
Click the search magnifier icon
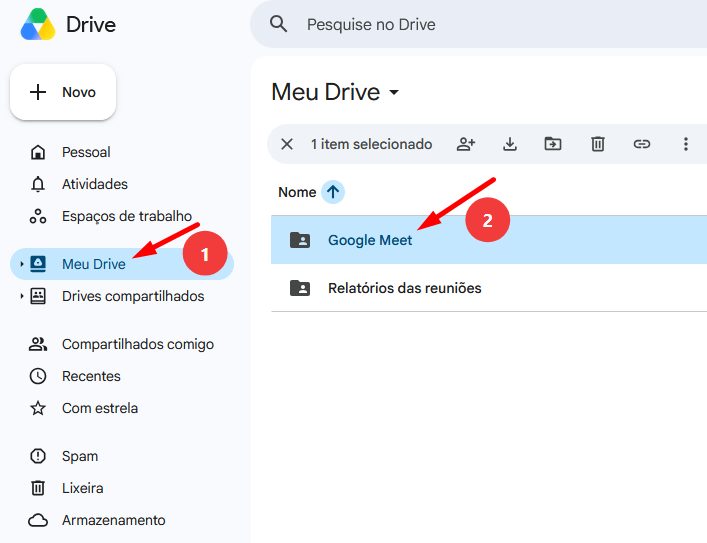[278, 24]
